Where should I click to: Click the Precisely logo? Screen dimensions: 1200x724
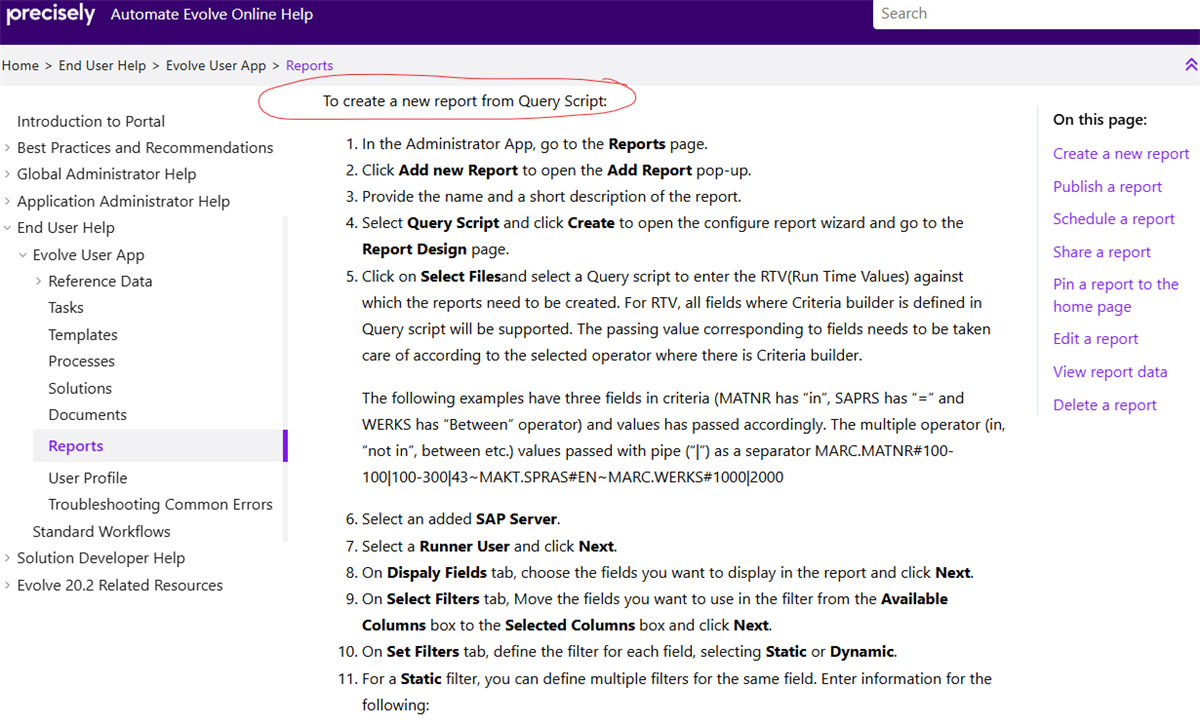(50, 14)
